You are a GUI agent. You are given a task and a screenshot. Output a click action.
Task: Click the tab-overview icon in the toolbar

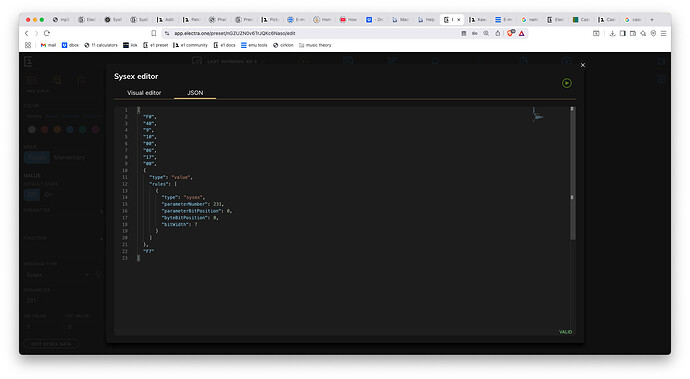(596, 33)
